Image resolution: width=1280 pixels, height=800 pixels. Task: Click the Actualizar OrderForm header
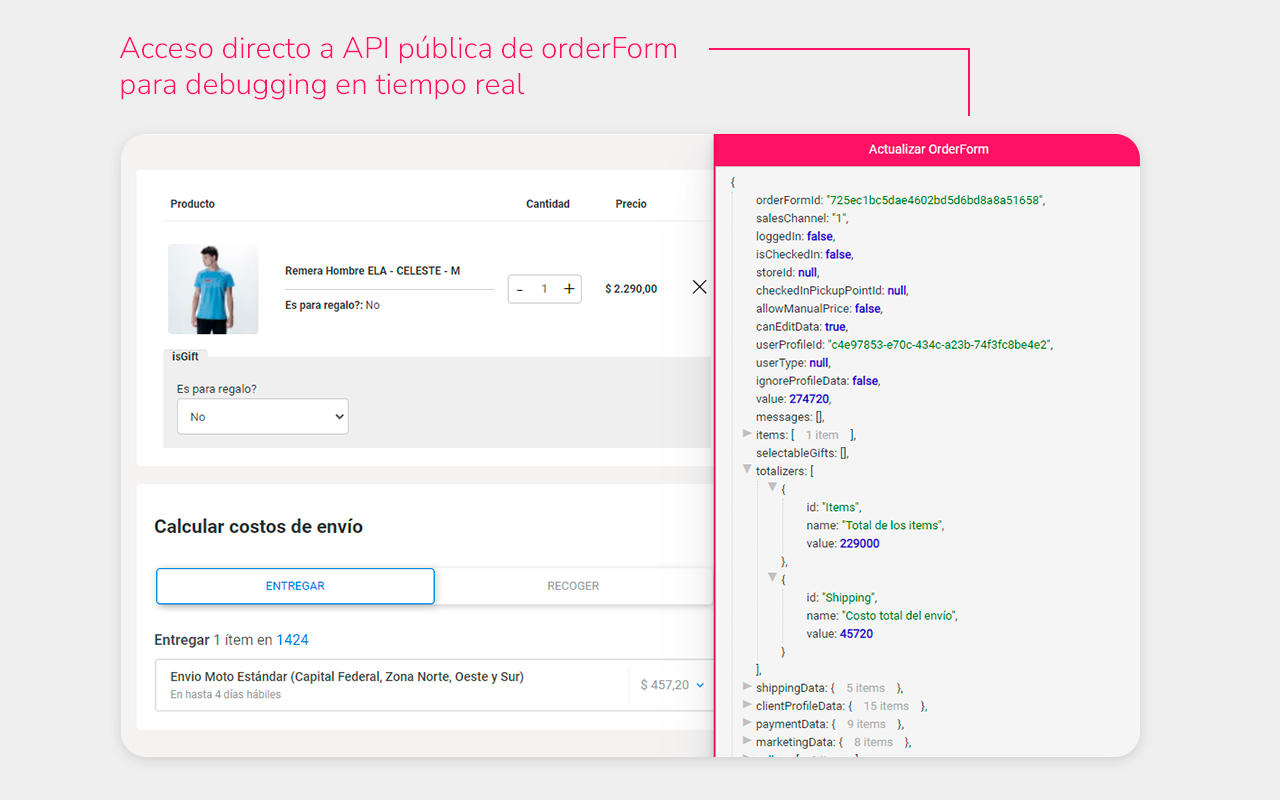click(928, 149)
